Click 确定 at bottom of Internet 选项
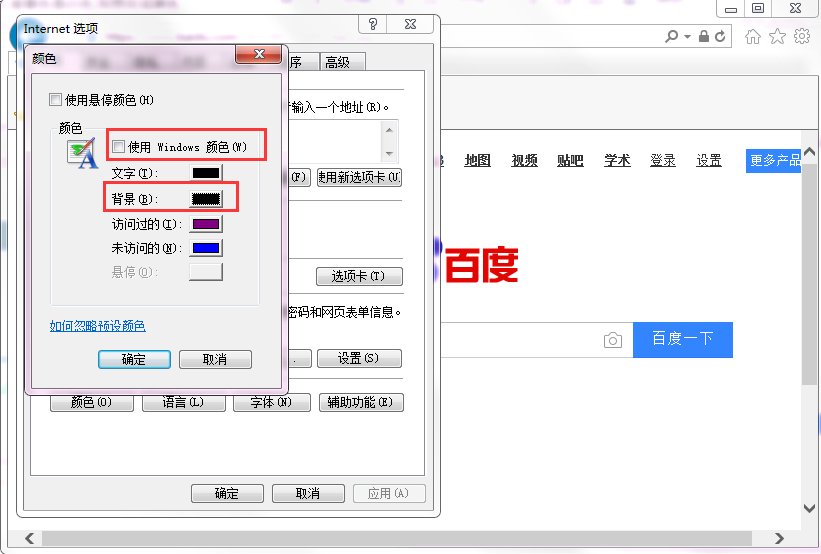 point(227,493)
